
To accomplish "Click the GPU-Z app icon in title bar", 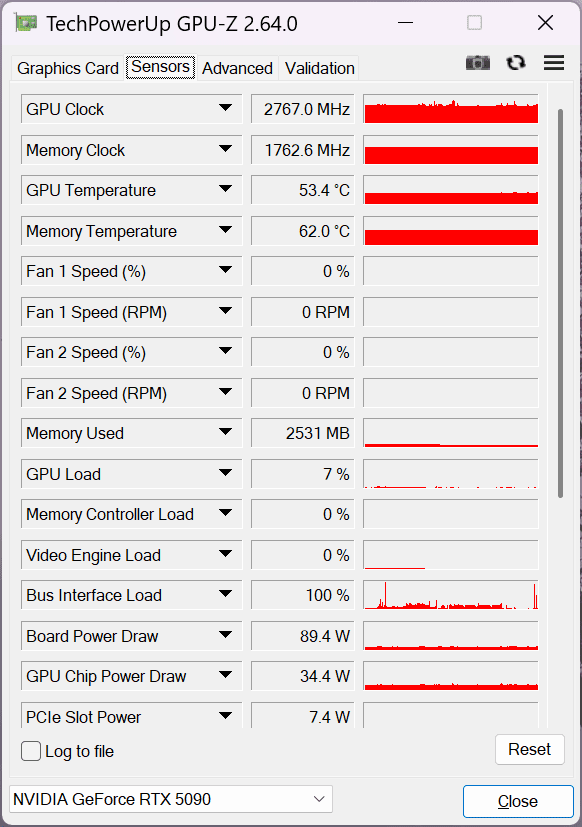I will point(25,23).
